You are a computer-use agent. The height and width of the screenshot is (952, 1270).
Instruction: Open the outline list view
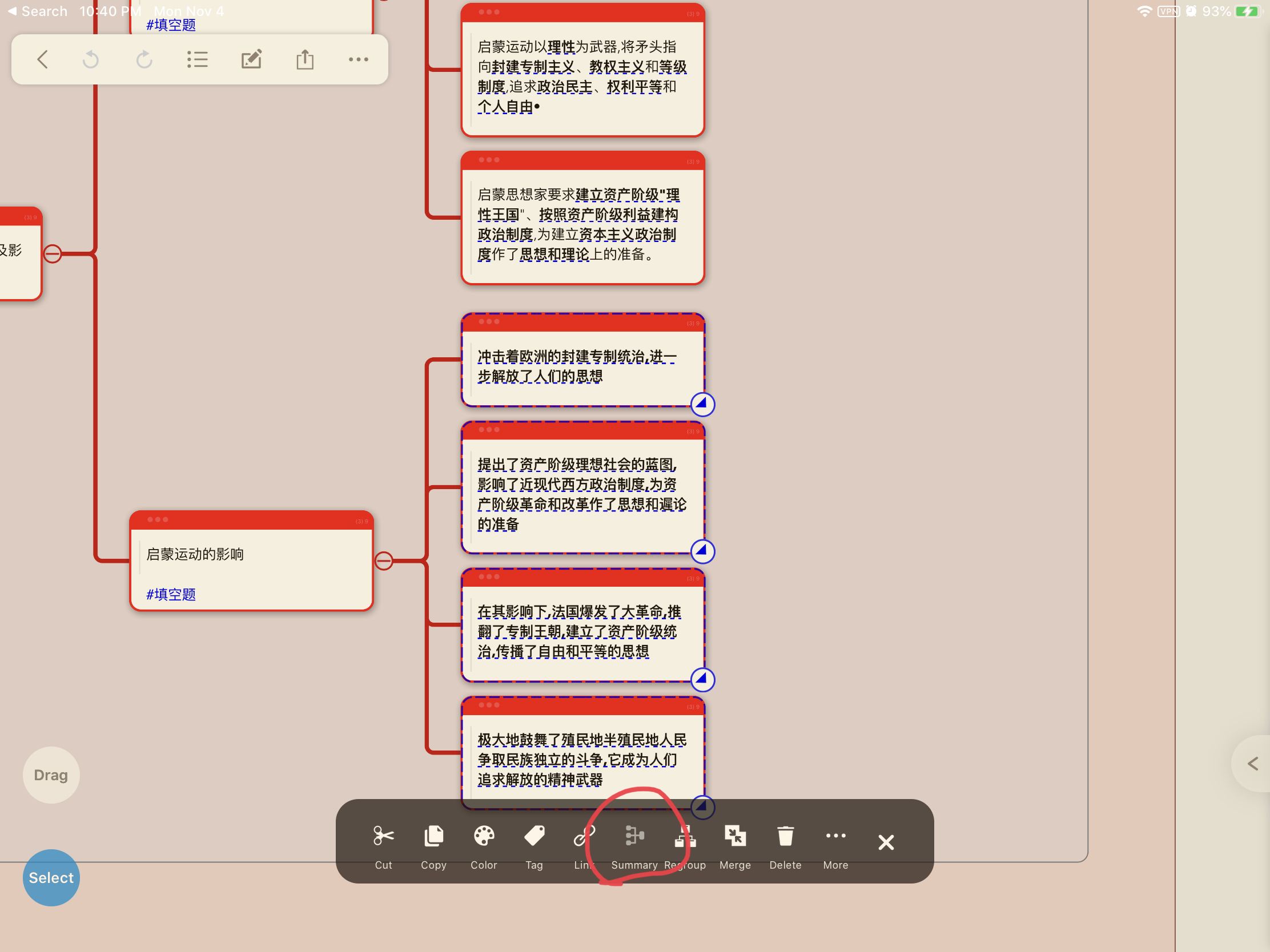pos(197,59)
